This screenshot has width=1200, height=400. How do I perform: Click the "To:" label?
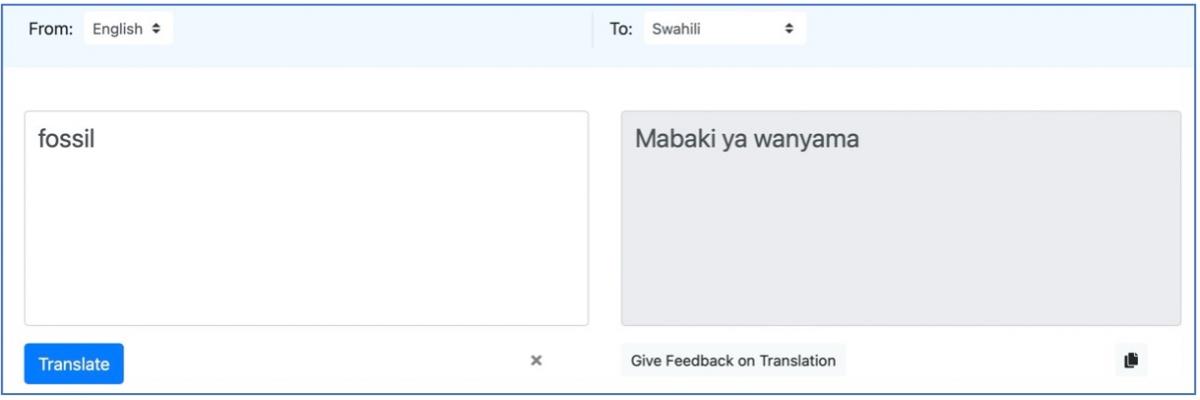[x=620, y=29]
